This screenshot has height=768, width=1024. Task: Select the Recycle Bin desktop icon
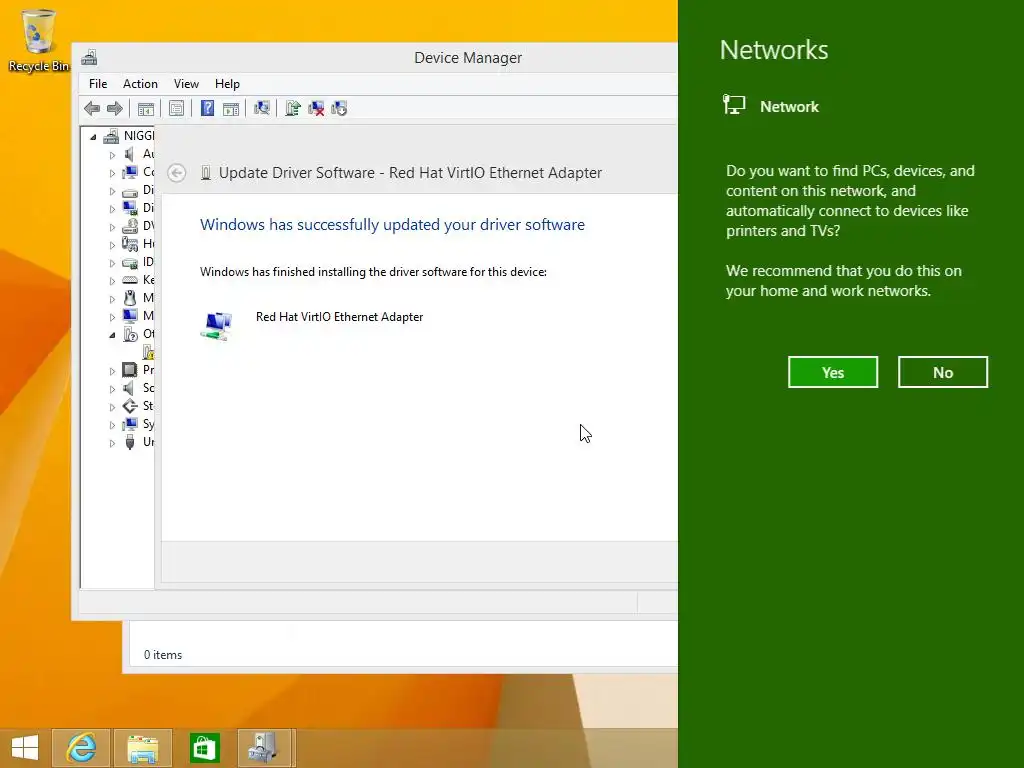(39, 40)
